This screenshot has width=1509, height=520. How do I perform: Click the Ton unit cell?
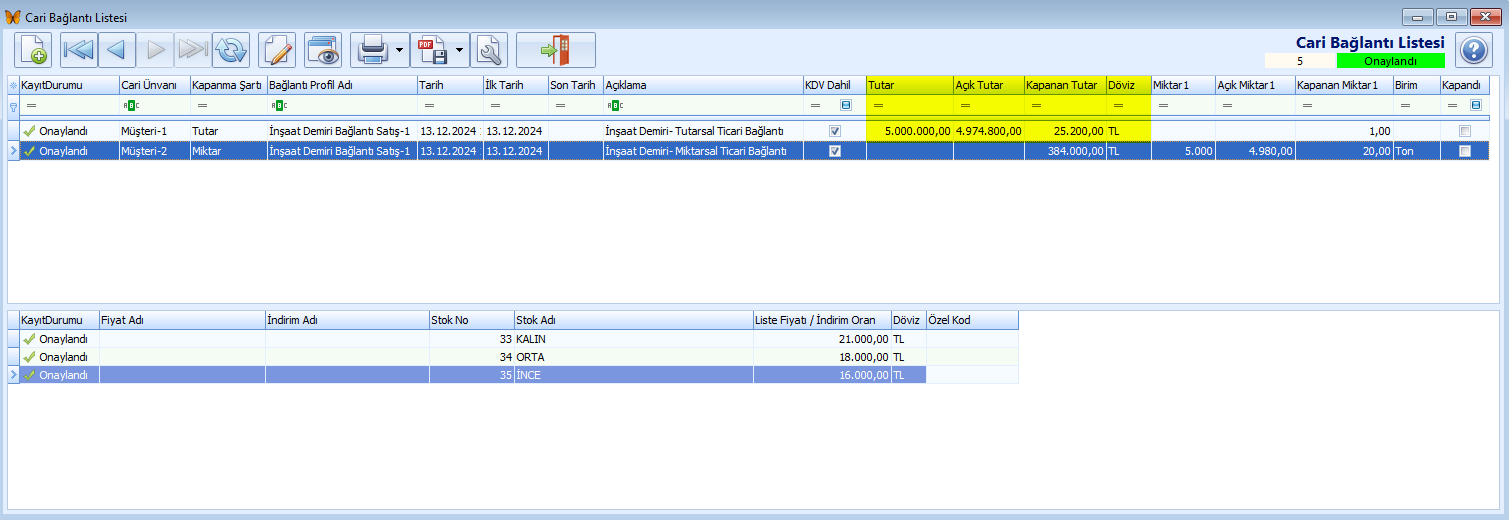[1418, 151]
